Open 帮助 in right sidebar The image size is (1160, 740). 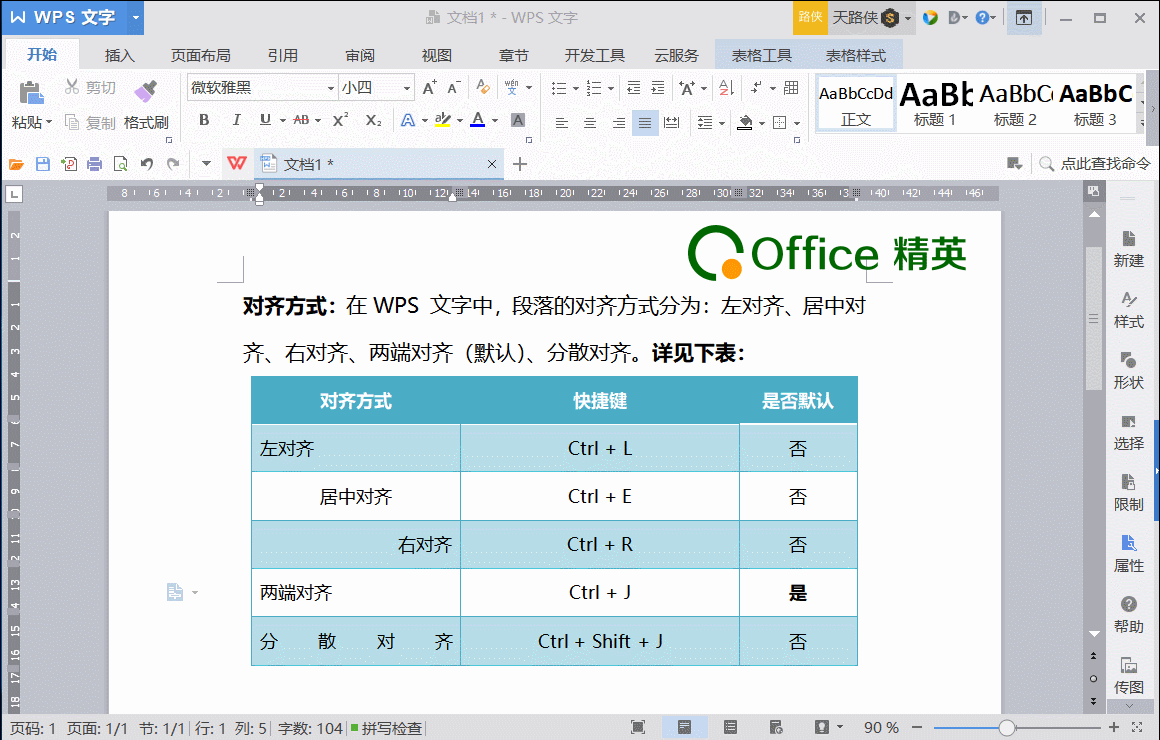coord(1128,615)
